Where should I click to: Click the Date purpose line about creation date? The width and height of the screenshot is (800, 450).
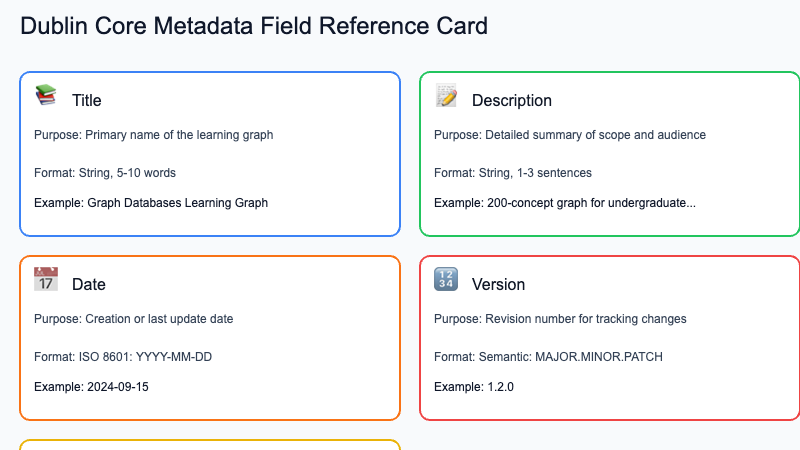pos(133,319)
